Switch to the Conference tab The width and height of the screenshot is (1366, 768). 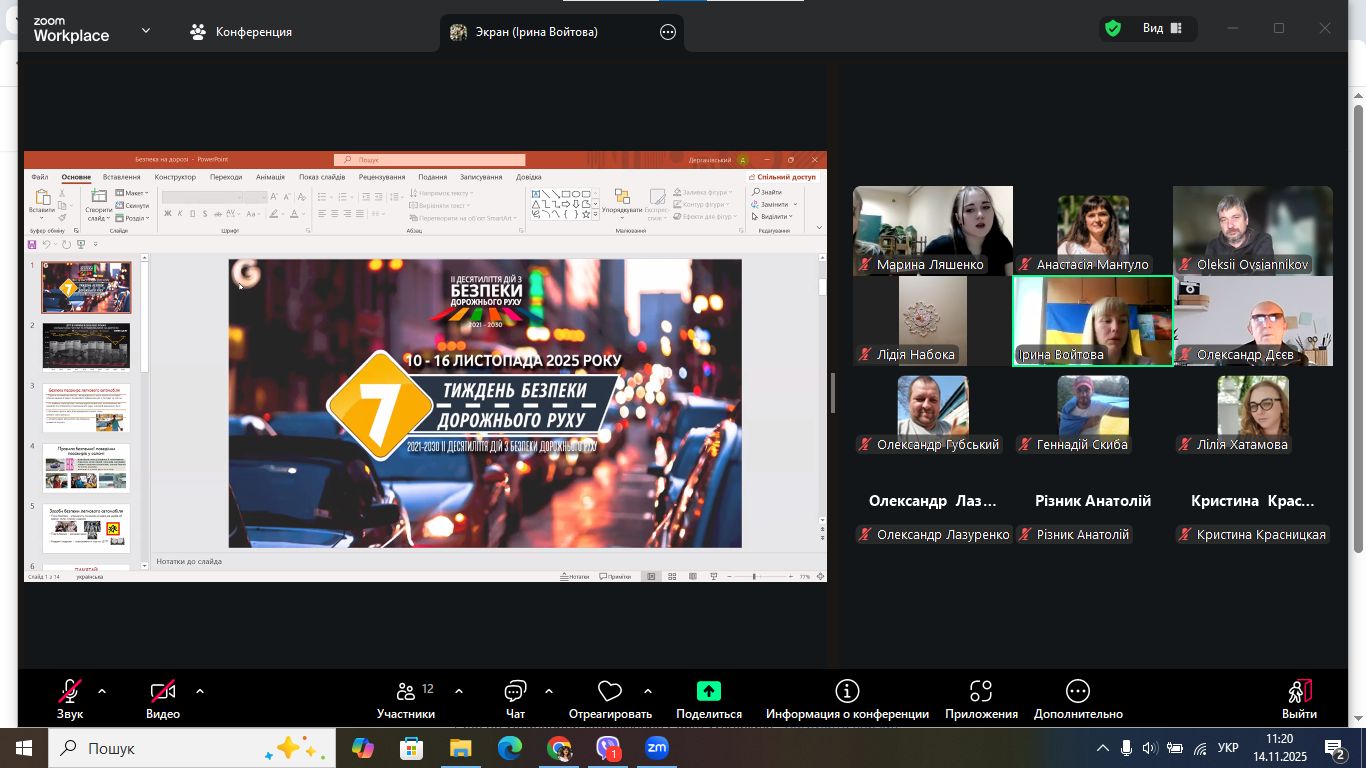(241, 32)
